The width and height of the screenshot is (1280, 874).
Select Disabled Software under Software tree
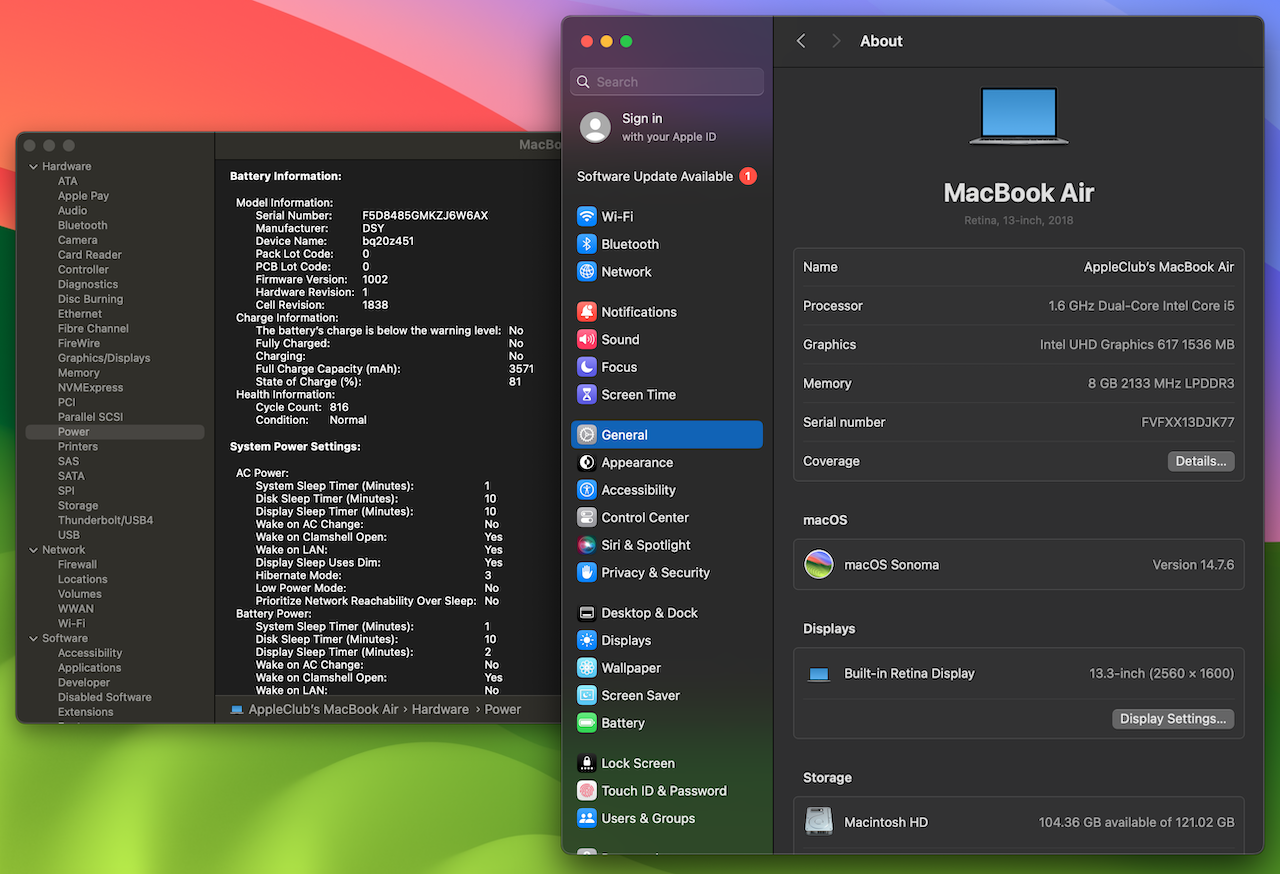105,697
